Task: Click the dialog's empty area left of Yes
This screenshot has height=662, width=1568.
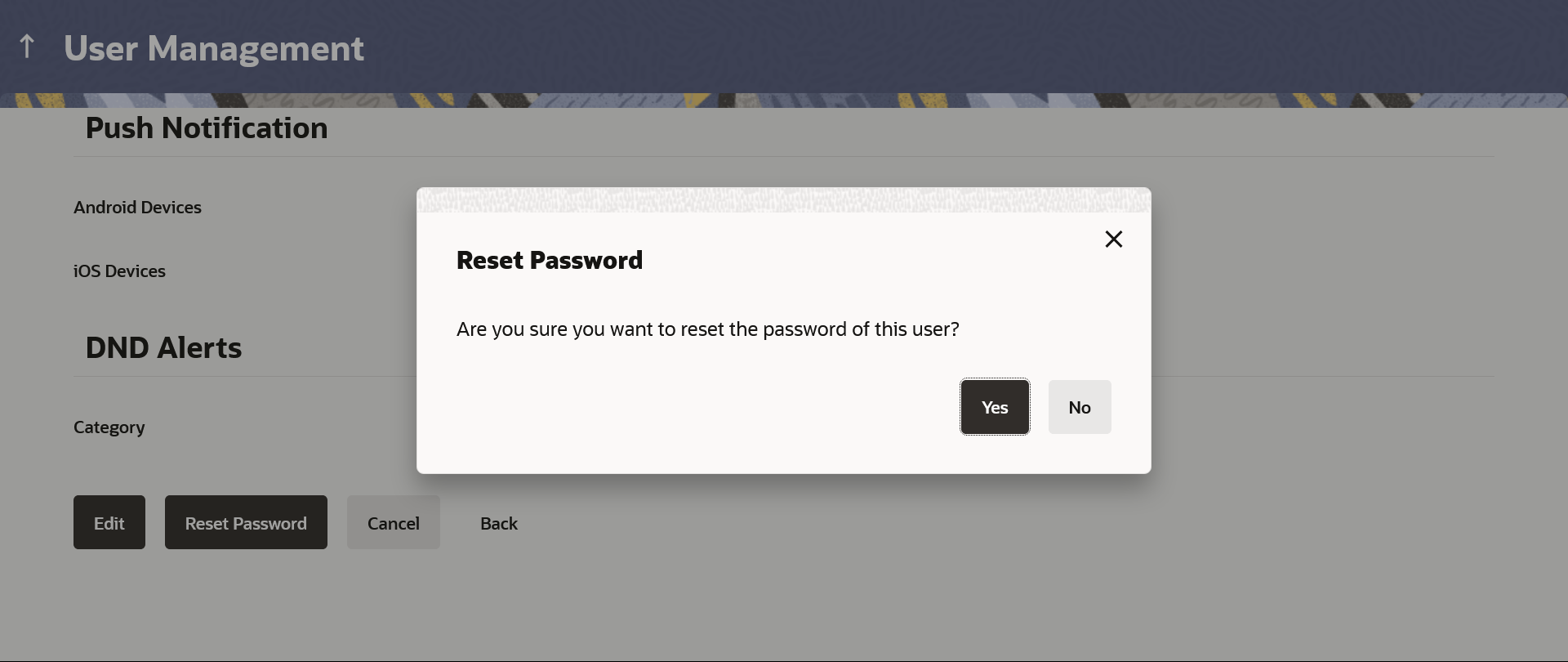Action: click(702, 407)
